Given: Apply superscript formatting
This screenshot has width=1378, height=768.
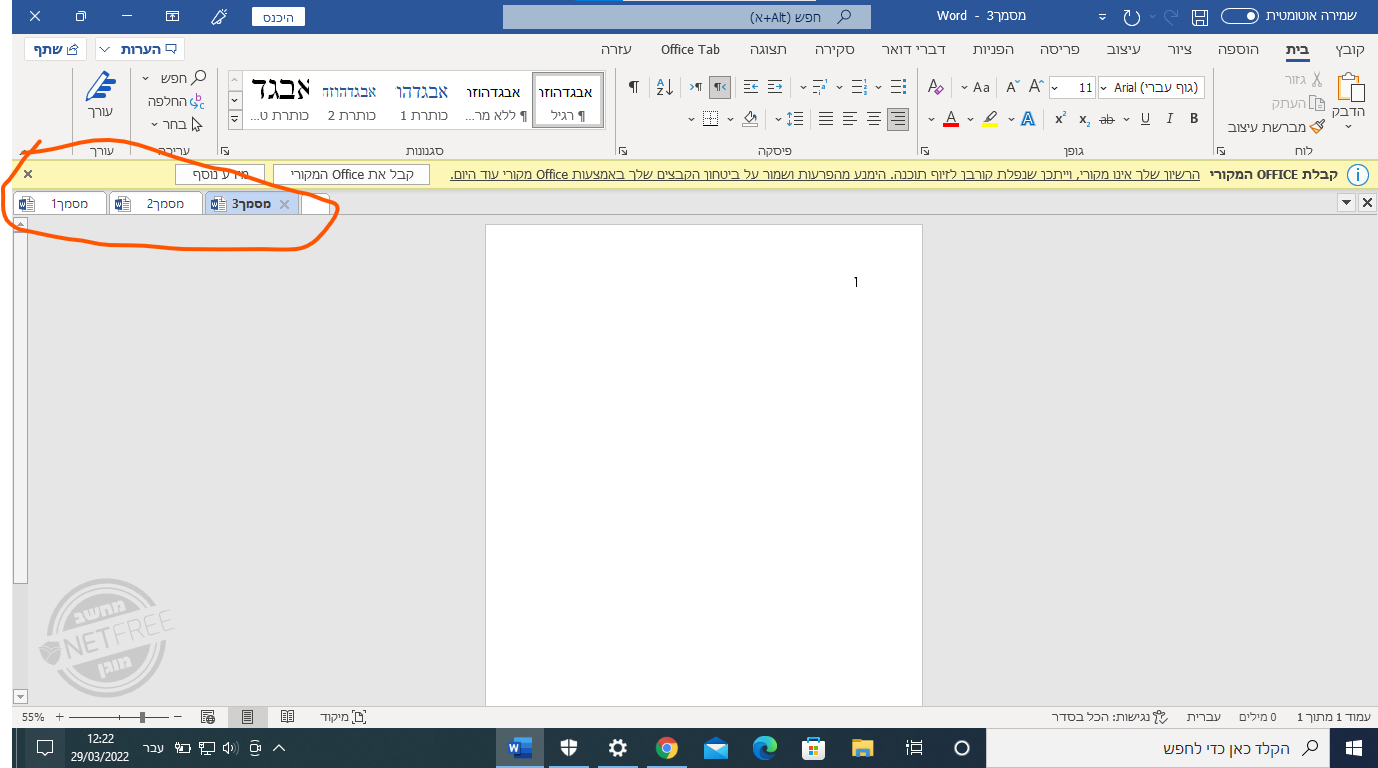Looking at the screenshot, I should (1060, 119).
